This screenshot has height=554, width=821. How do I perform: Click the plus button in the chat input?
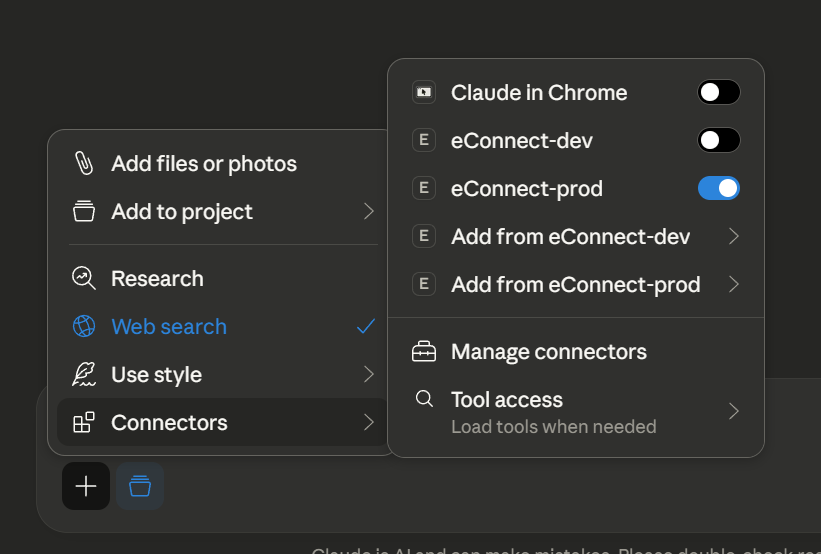86,486
